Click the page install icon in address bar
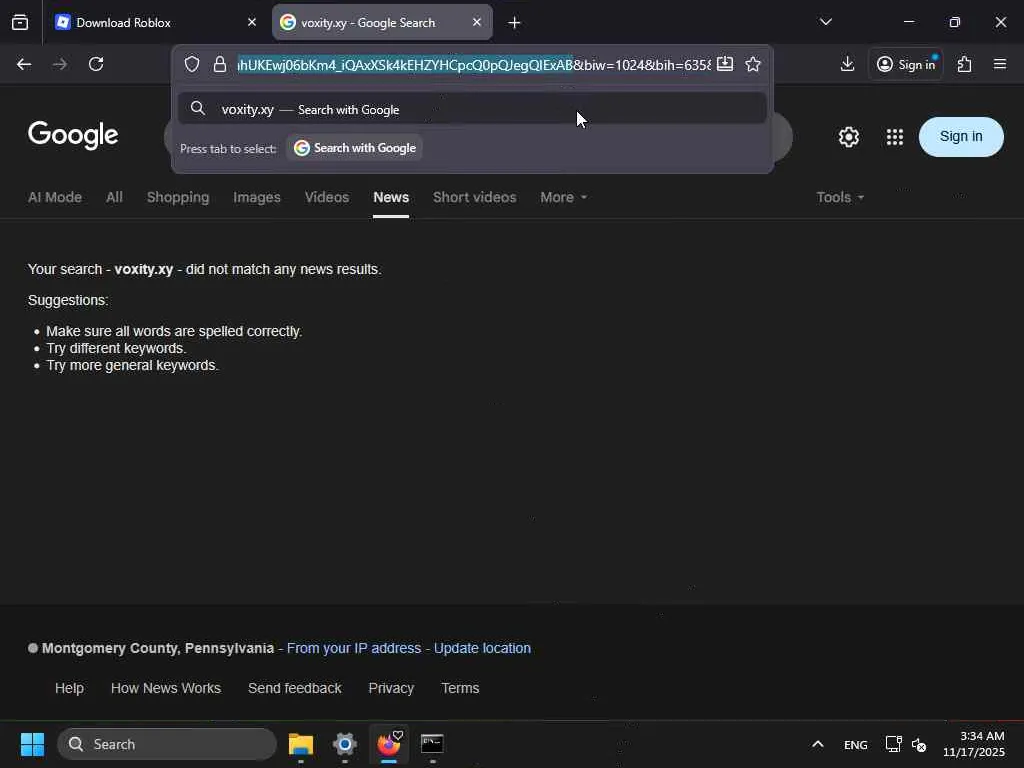1024x768 pixels. click(x=725, y=64)
